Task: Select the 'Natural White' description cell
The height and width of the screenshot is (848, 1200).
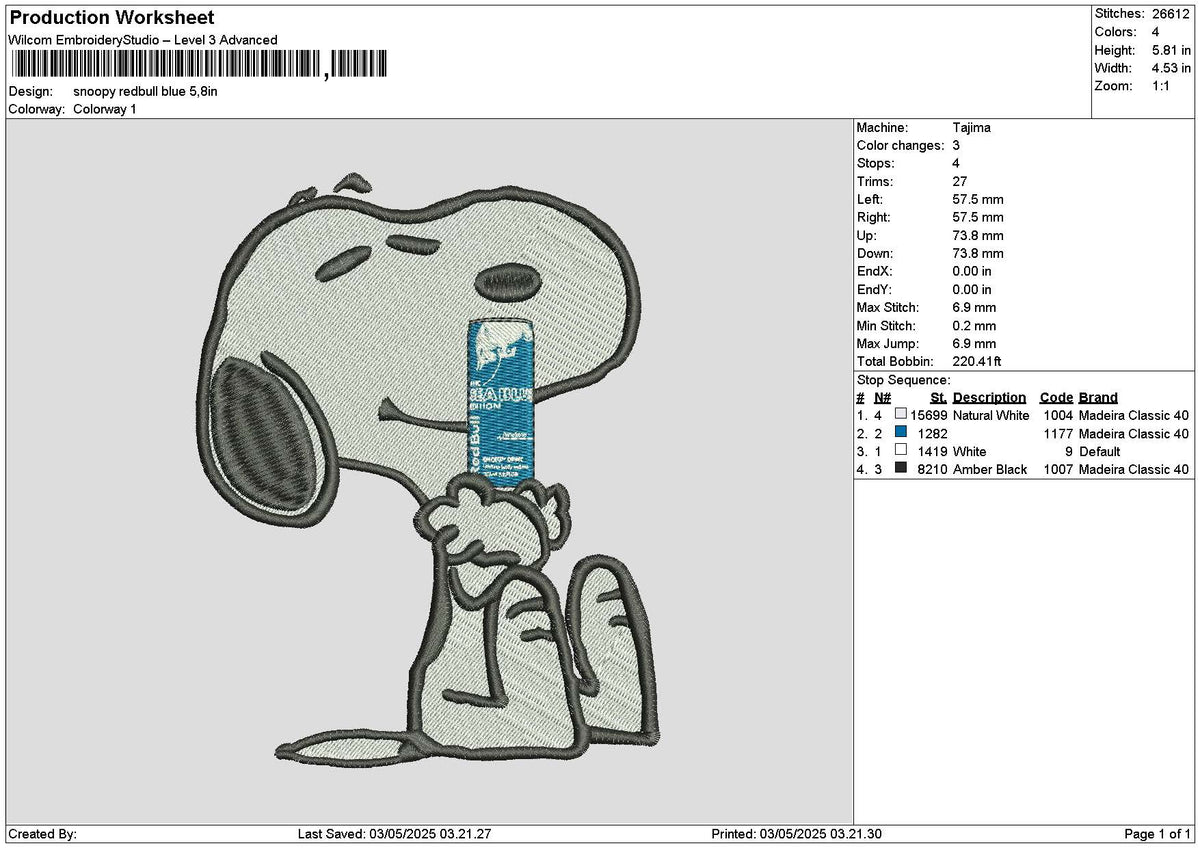Action: click(991, 416)
